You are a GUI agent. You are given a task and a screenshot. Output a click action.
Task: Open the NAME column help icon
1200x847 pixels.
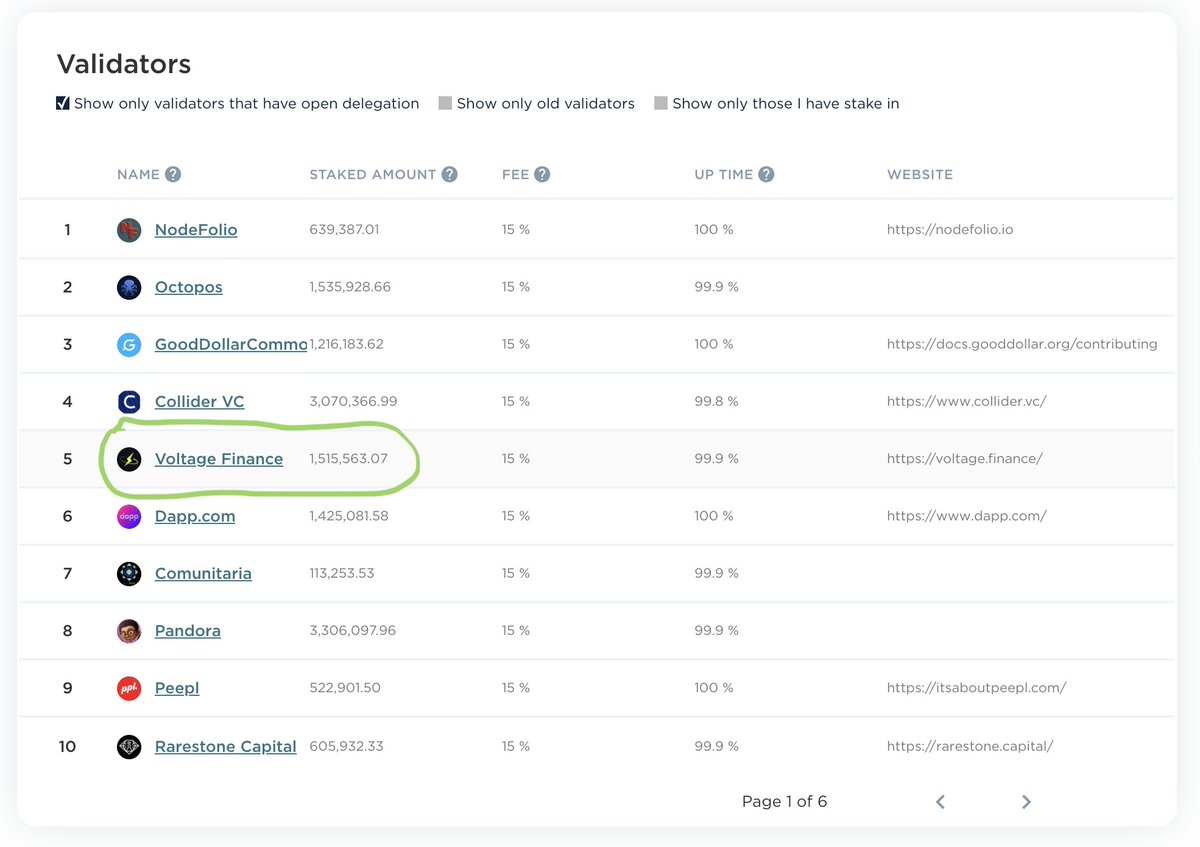click(173, 174)
